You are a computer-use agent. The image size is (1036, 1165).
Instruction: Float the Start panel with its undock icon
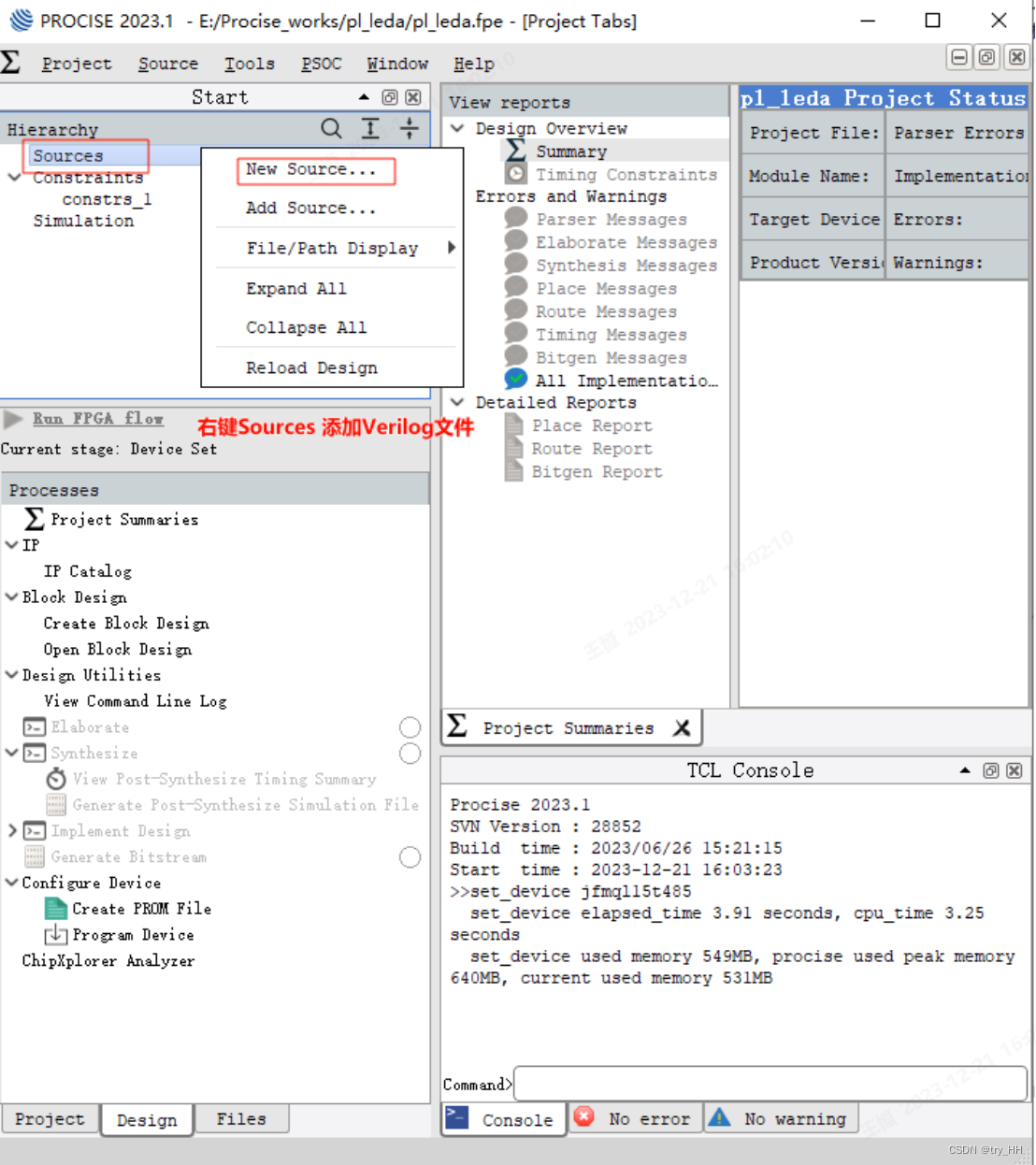[x=390, y=97]
